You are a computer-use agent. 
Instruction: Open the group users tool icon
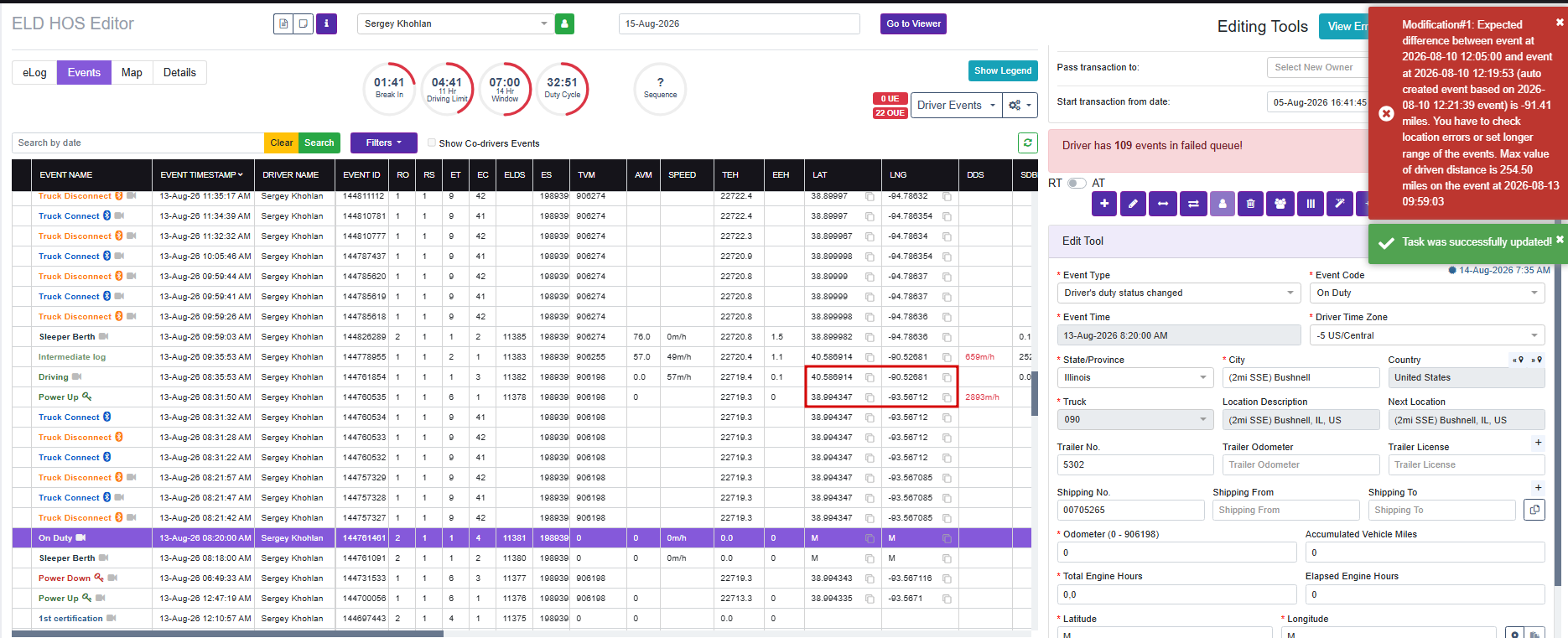[1280, 203]
